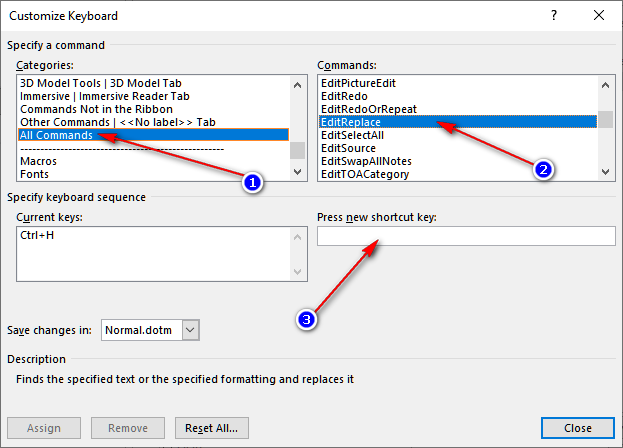
Task: Click the Commands list scrollbar thumb
Action: click(x=606, y=120)
